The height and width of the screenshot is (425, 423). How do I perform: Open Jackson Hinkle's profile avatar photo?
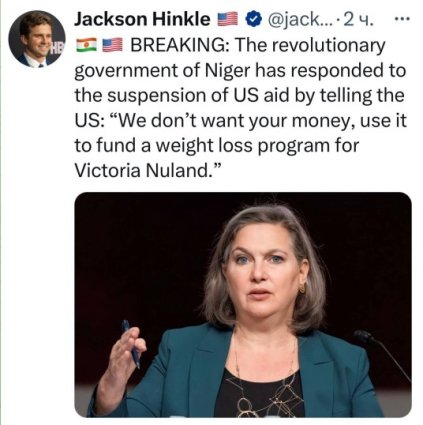tap(37, 39)
